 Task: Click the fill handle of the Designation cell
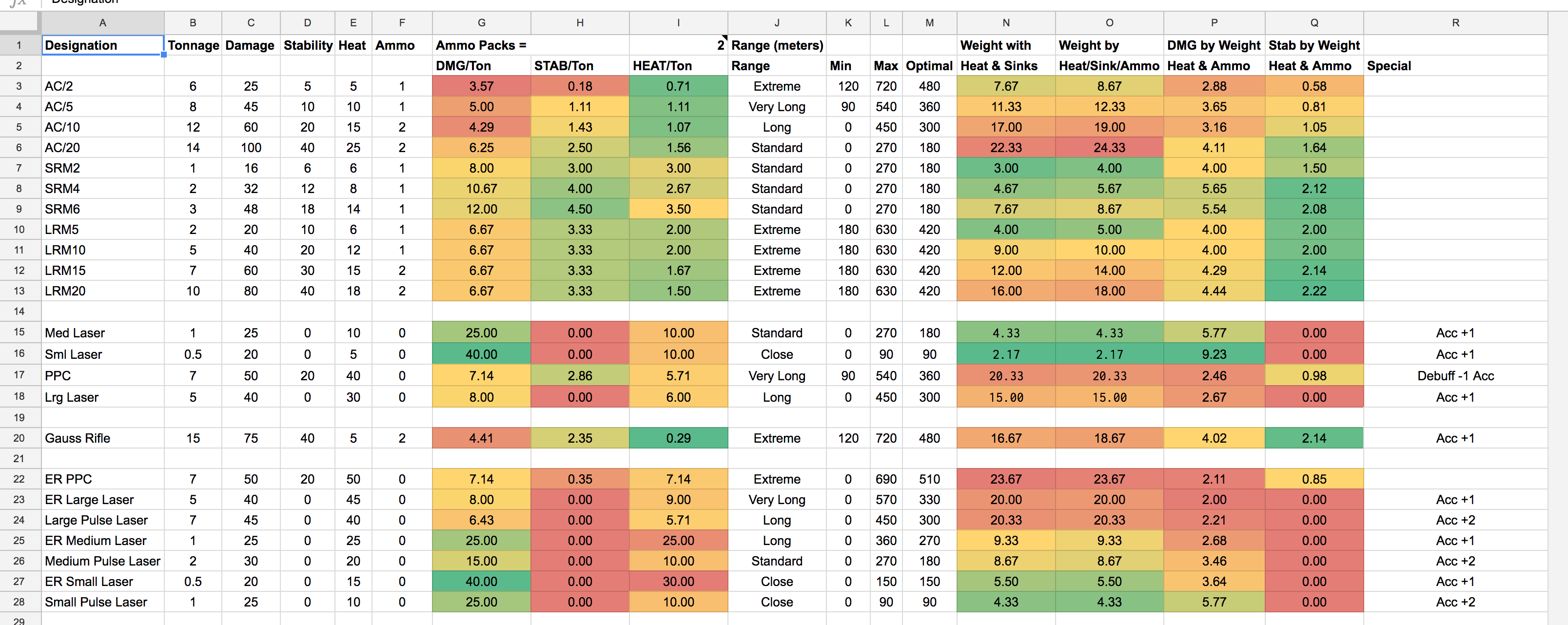pyautogui.click(x=164, y=55)
